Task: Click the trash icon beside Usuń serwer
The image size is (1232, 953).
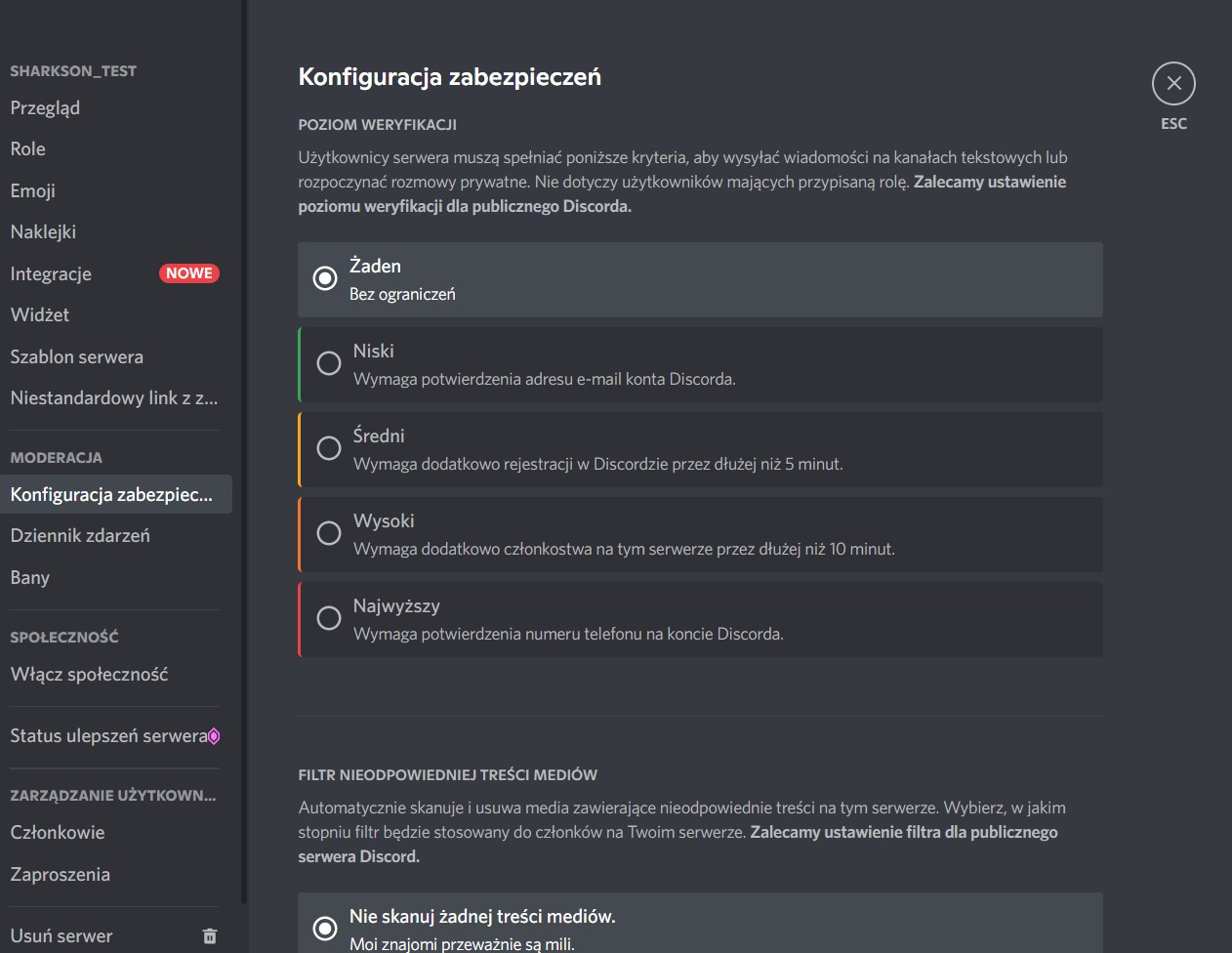Action: (x=209, y=936)
